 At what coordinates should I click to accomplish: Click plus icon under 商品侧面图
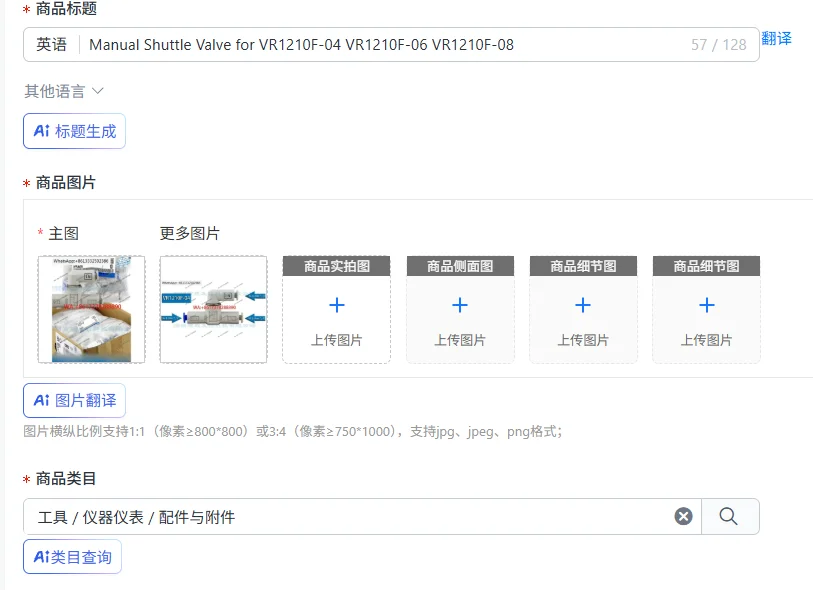tap(460, 305)
